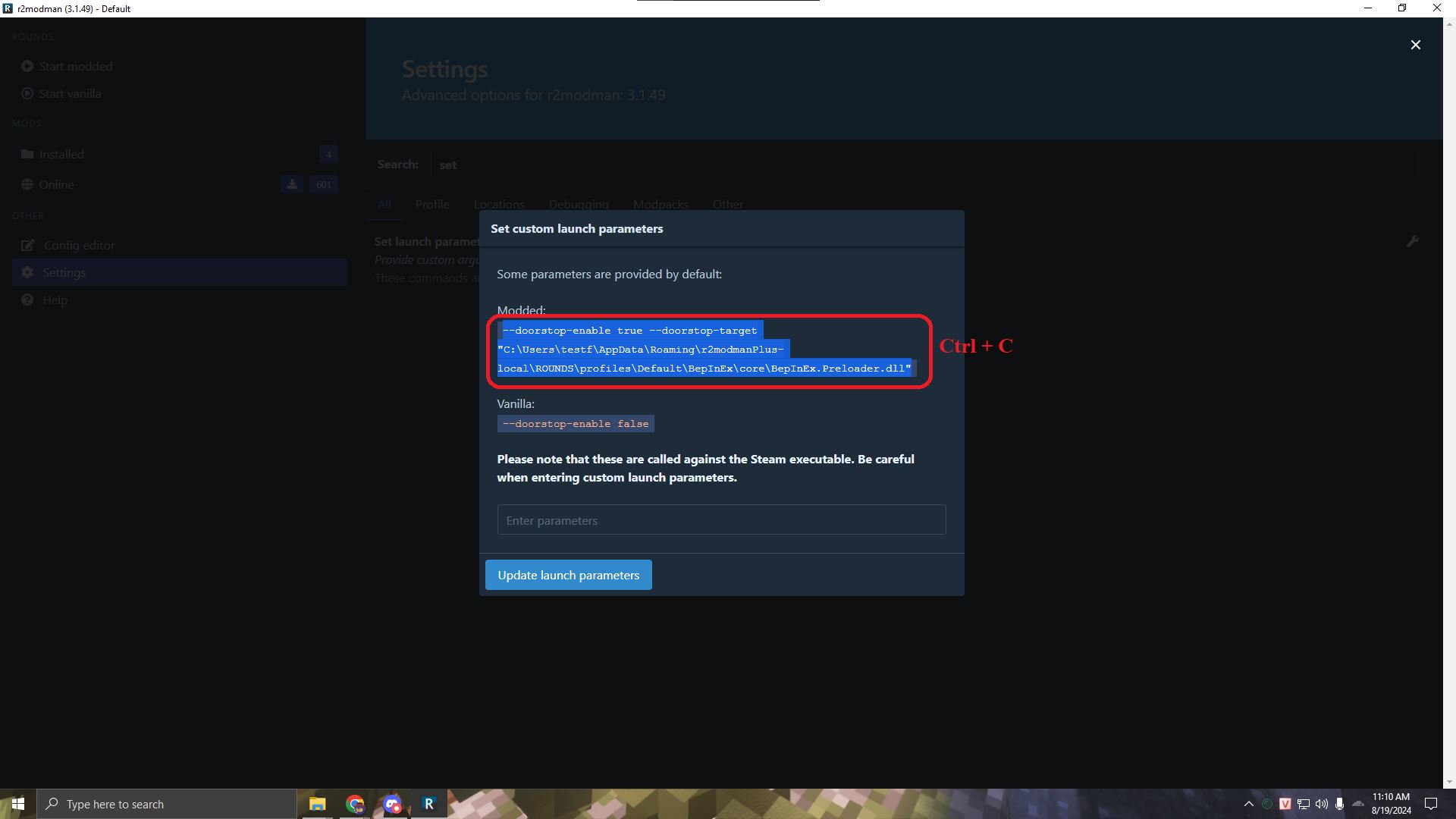Select Settings gear icon in sidebar
The height and width of the screenshot is (819, 1456).
pyautogui.click(x=27, y=272)
